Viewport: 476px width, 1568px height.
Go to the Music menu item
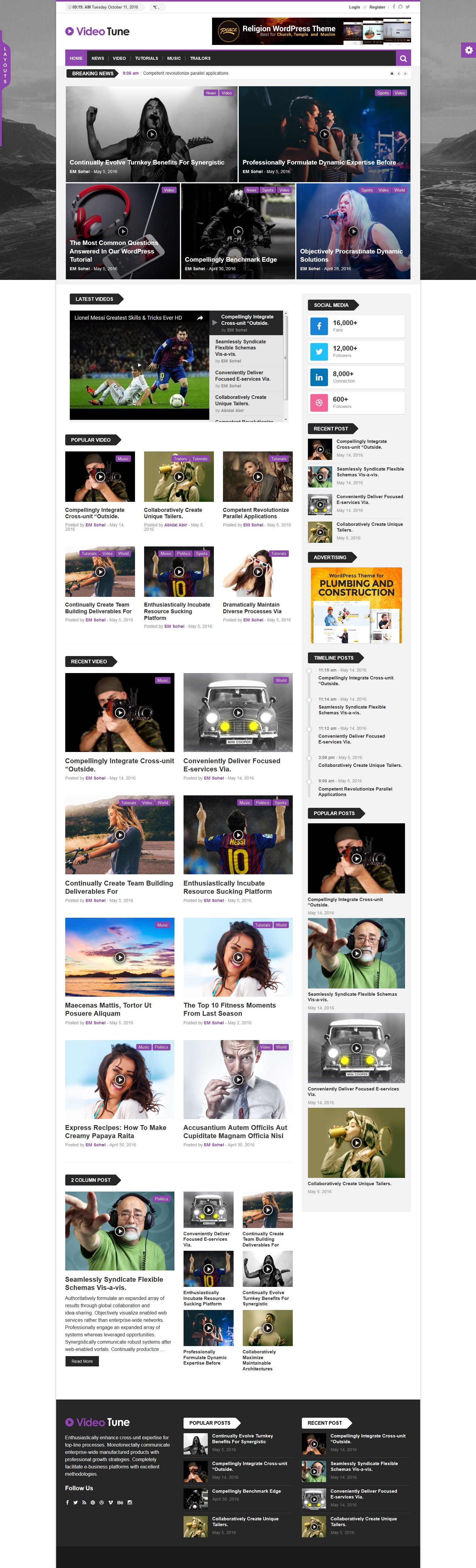tap(174, 58)
